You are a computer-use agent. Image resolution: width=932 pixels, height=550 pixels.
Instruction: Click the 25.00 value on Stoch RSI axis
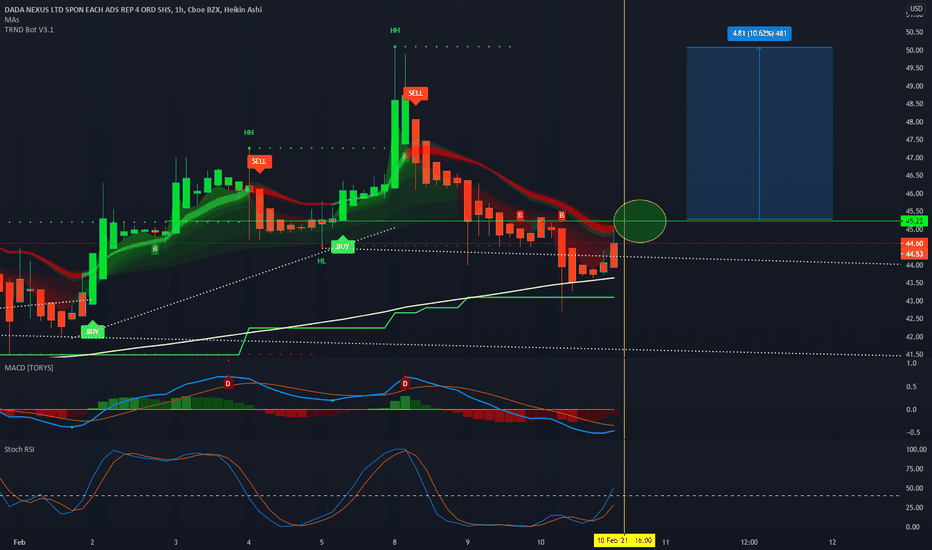pyautogui.click(x=914, y=508)
